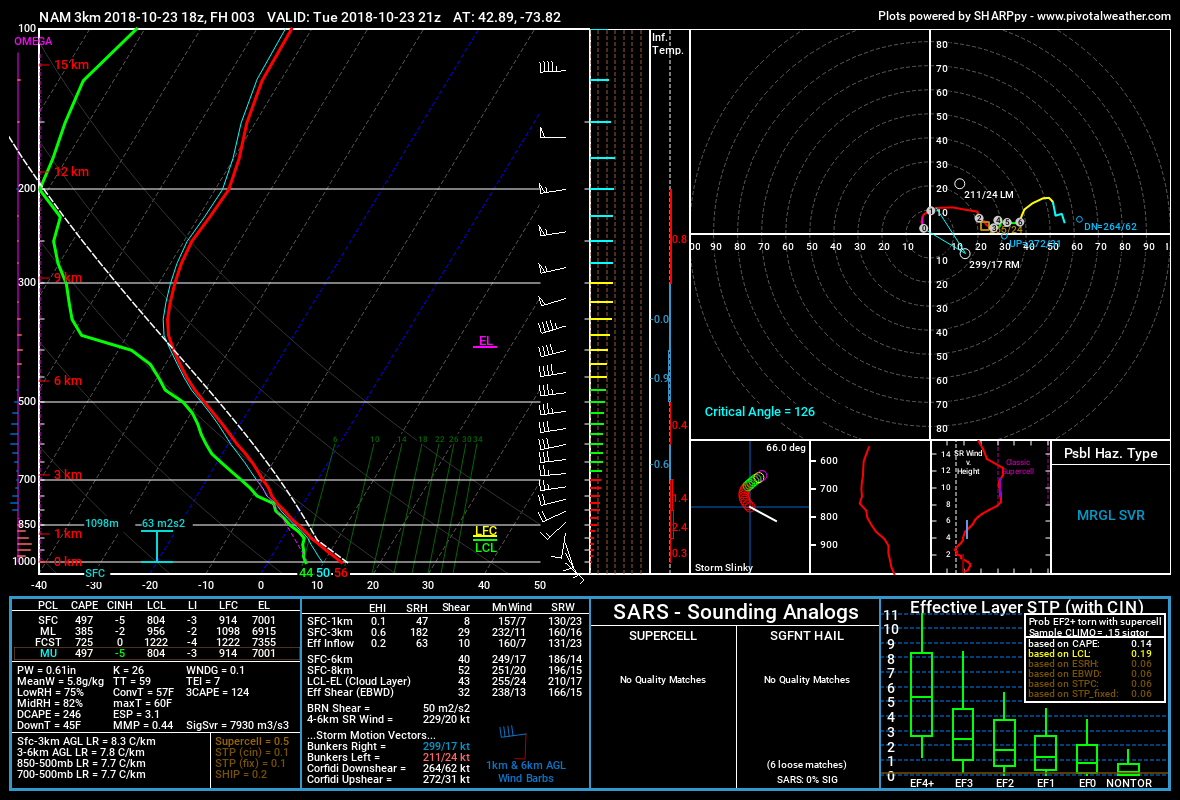Viewport: 1180px width, 800px height.
Task: Click the cyan Bunkers Right value "299/17 kt"
Action: click(x=446, y=747)
